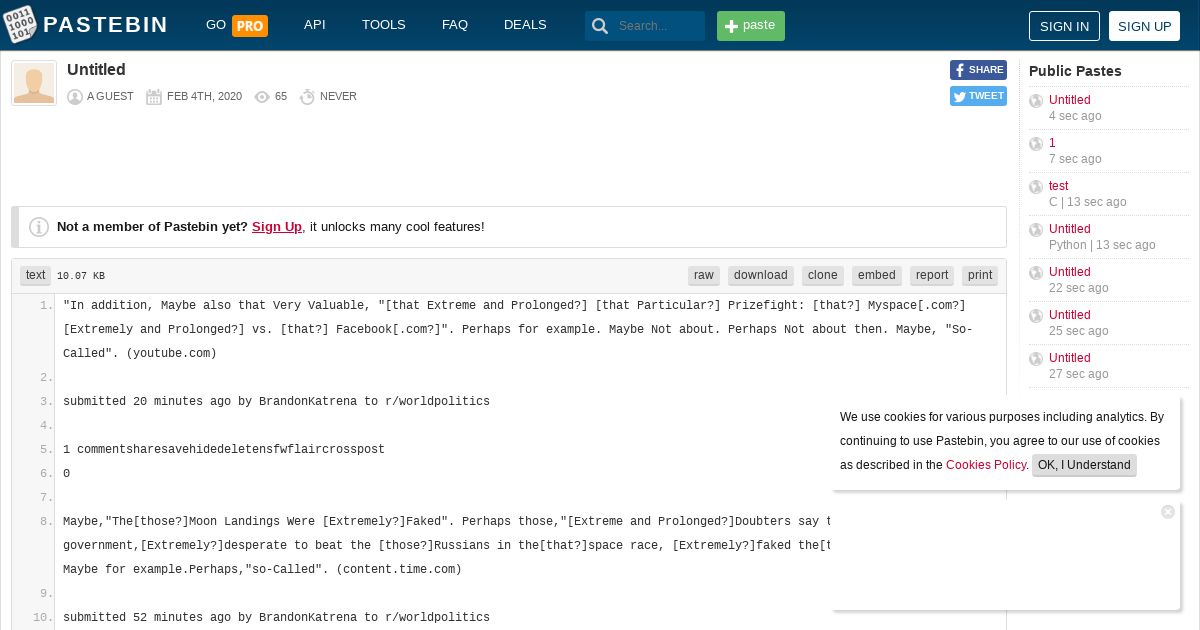The height and width of the screenshot is (630, 1200).
Task: Click the search magnifier icon
Action: (x=600, y=26)
